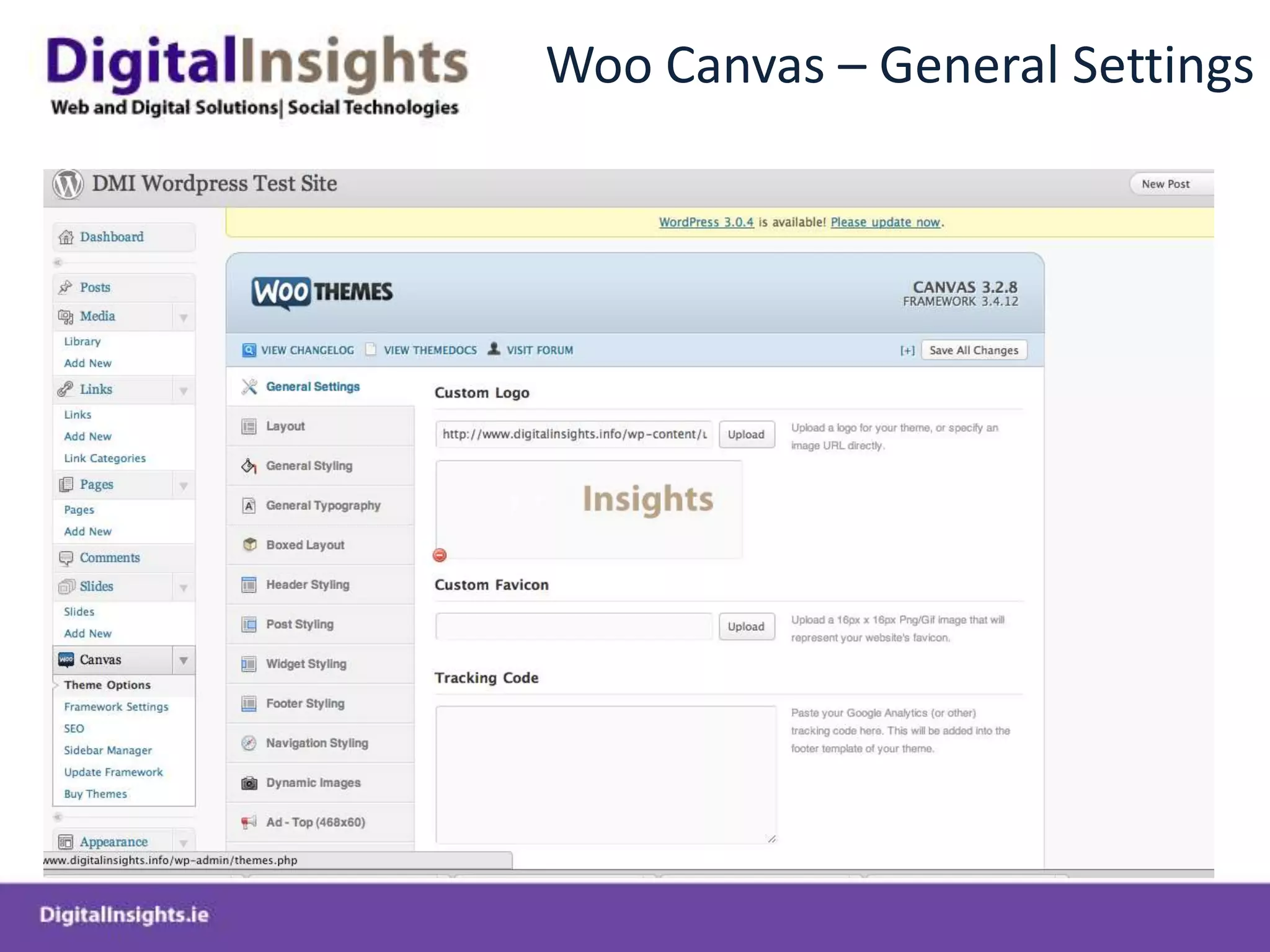The image size is (1270, 952).
Task: Click the Header Styling icon
Action: coord(249,585)
